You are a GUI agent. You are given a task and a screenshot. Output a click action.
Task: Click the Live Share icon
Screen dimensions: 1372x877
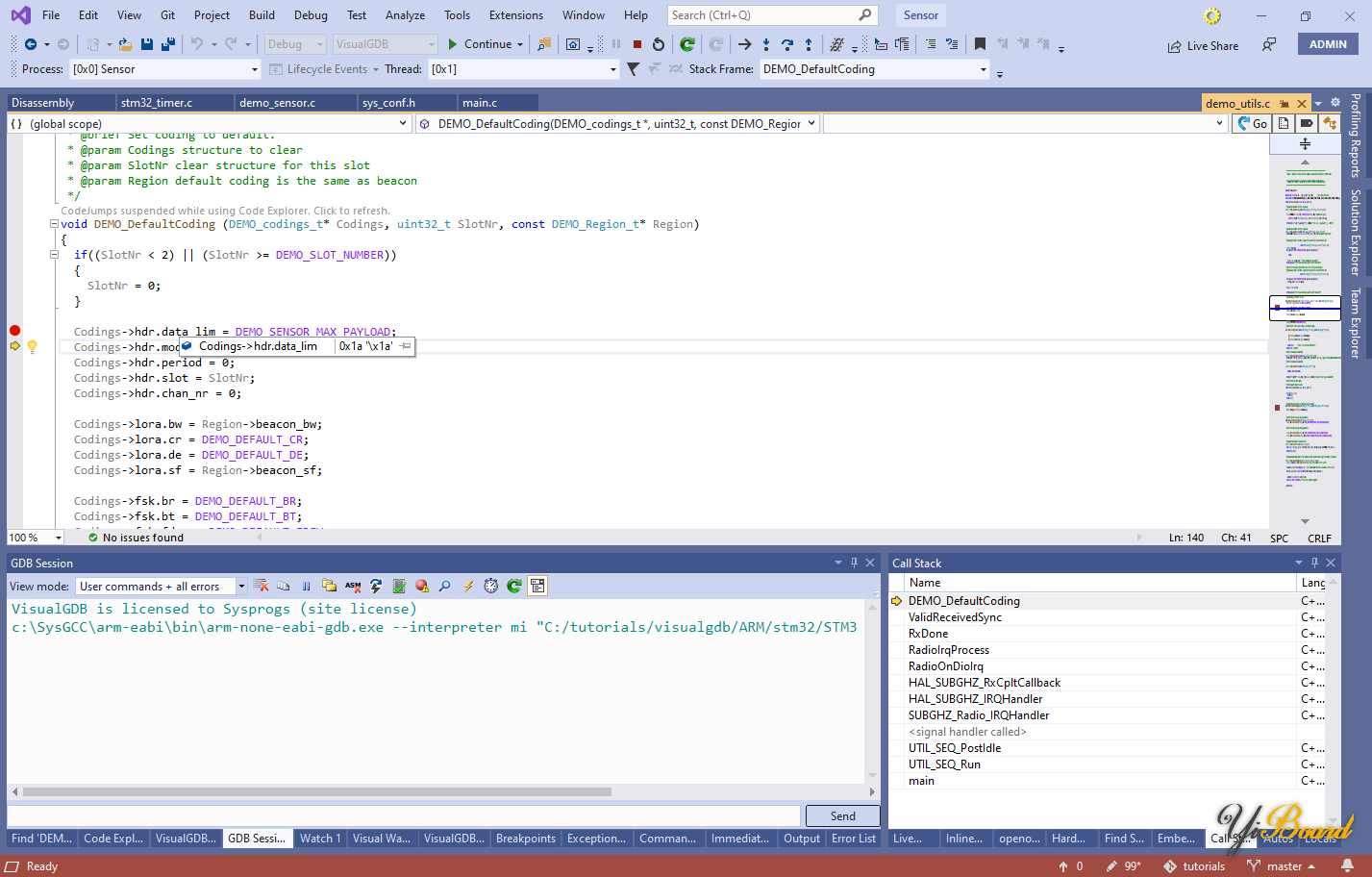[x=1174, y=46]
